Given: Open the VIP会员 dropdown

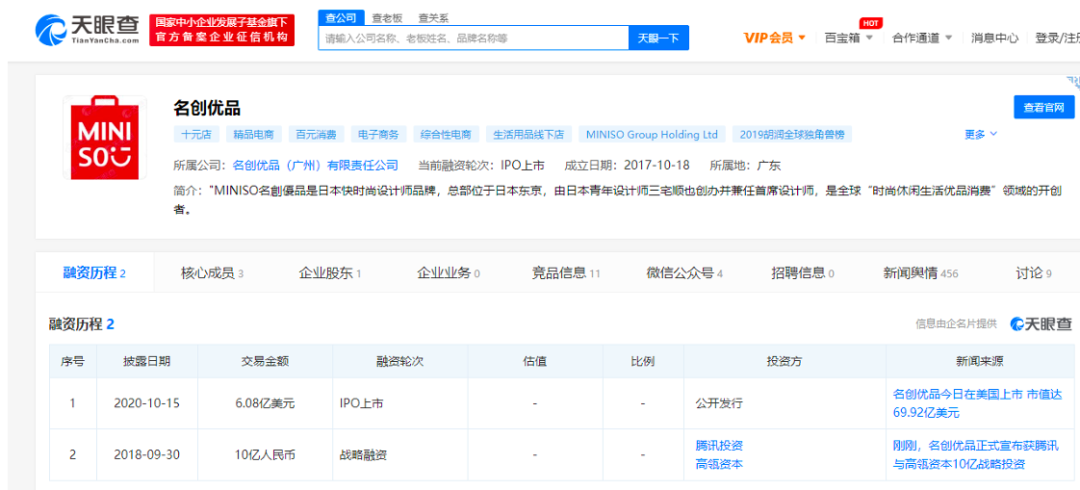Looking at the screenshot, I should click(775, 38).
